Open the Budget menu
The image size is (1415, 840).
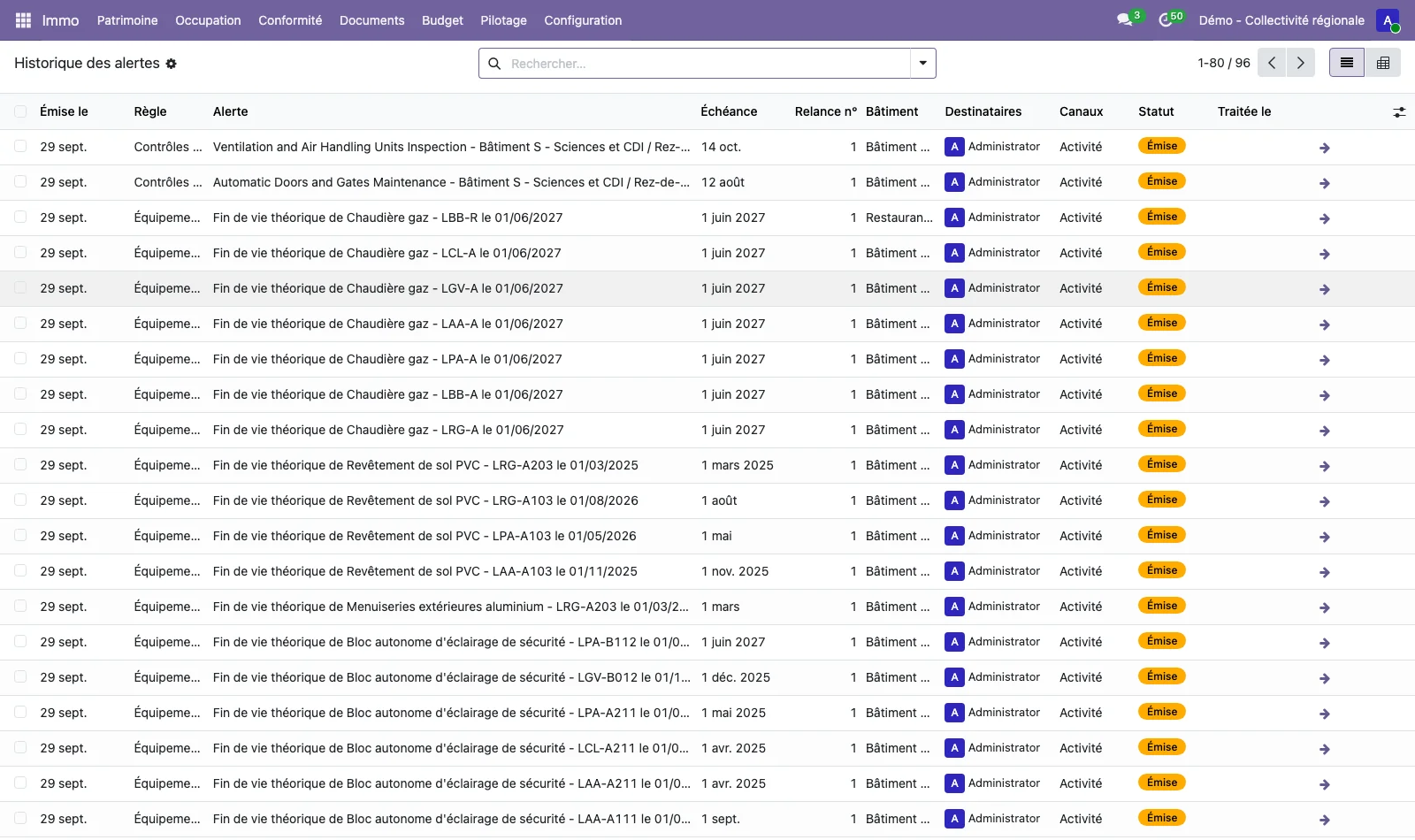pyautogui.click(x=442, y=20)
